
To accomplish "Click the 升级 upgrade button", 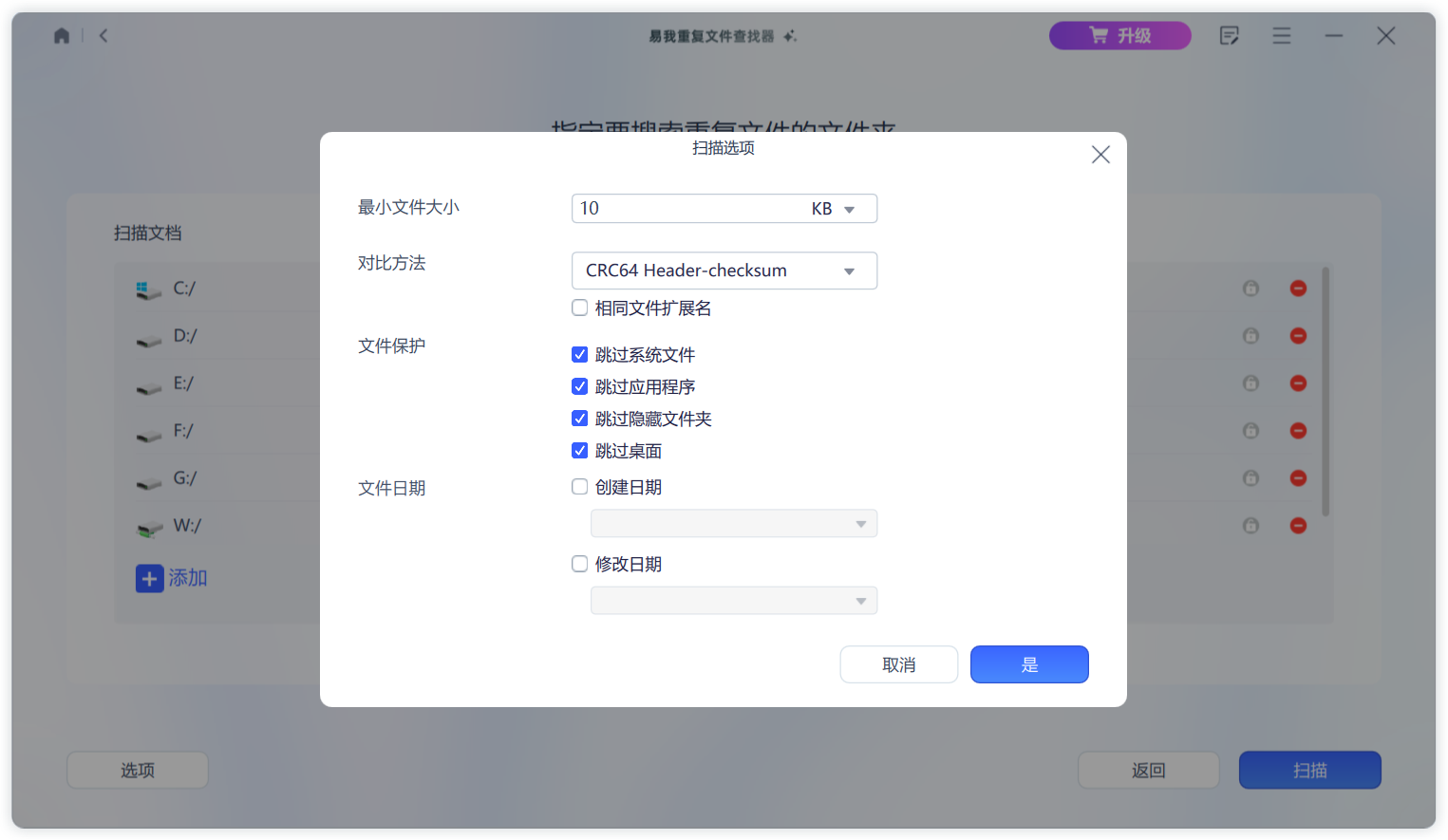I will (x=1120, y=36).
